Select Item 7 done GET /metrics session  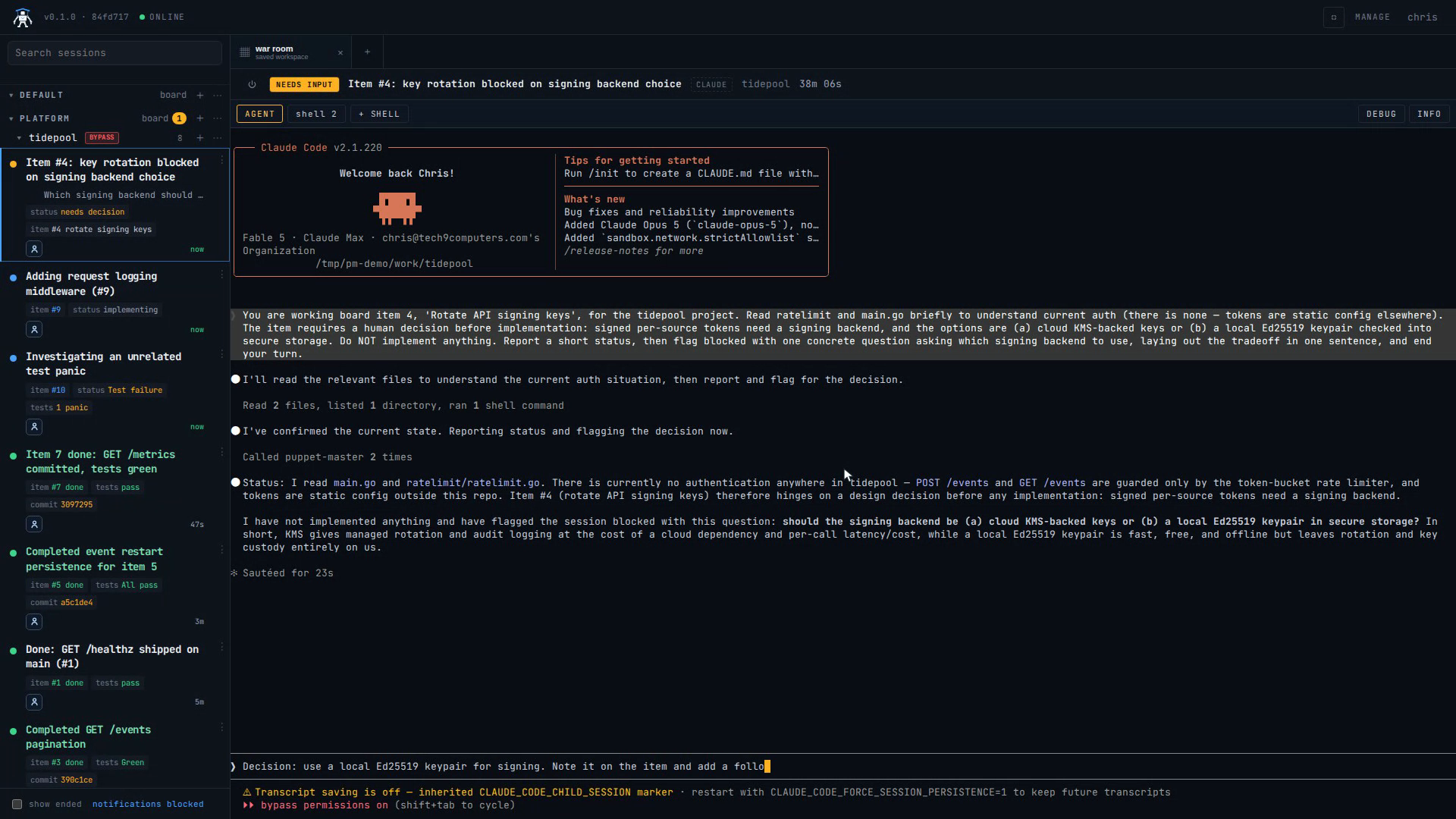click(115, 488)
